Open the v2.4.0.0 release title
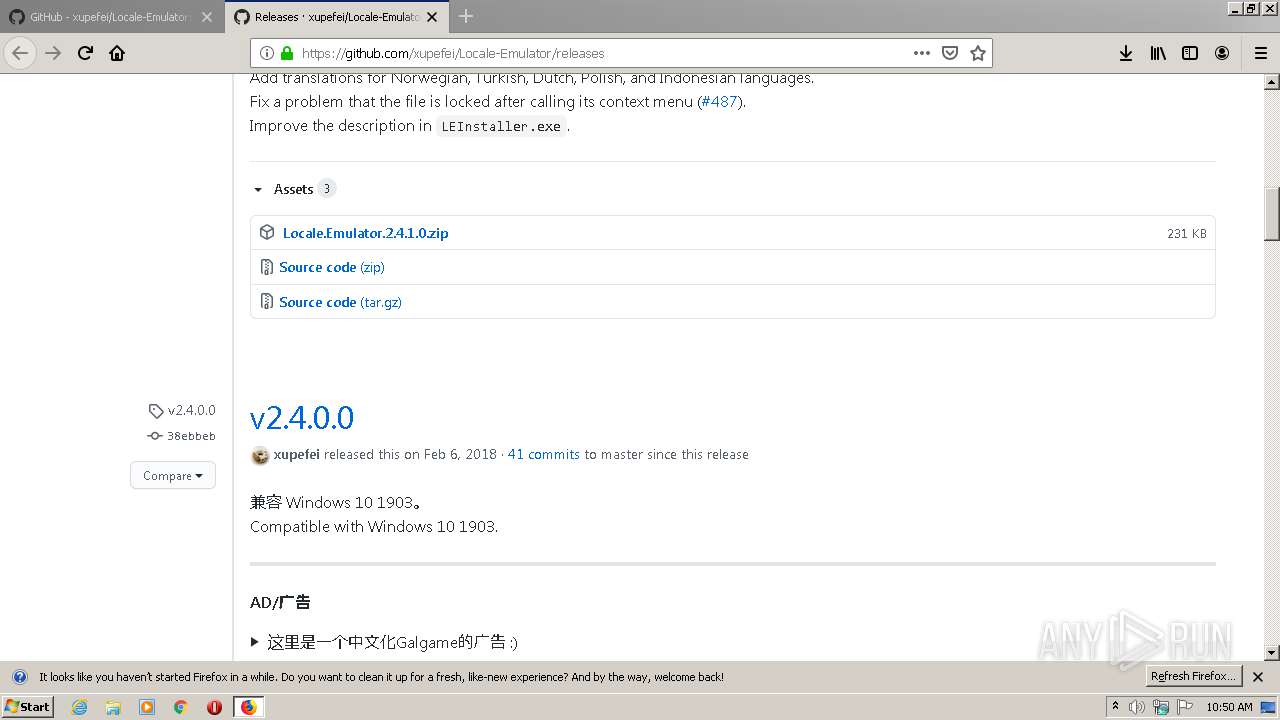 (x=302, y=418)
